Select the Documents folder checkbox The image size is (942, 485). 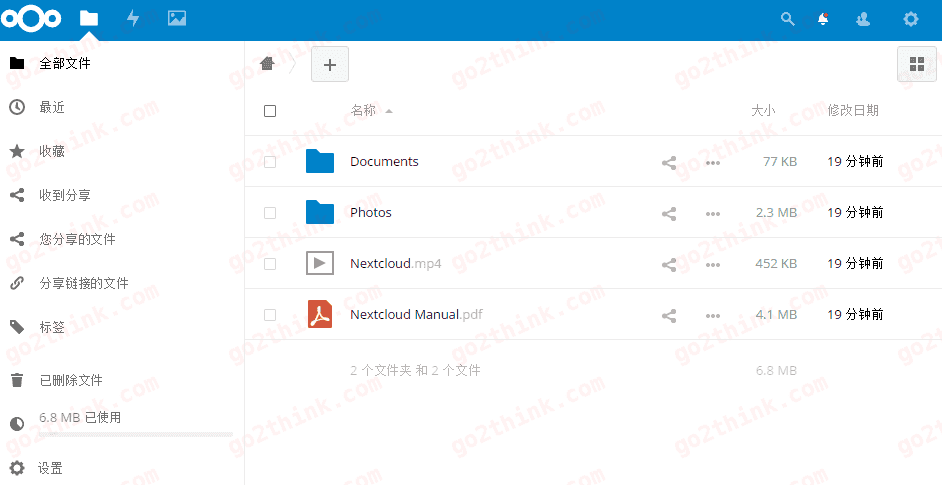point(270,162)
